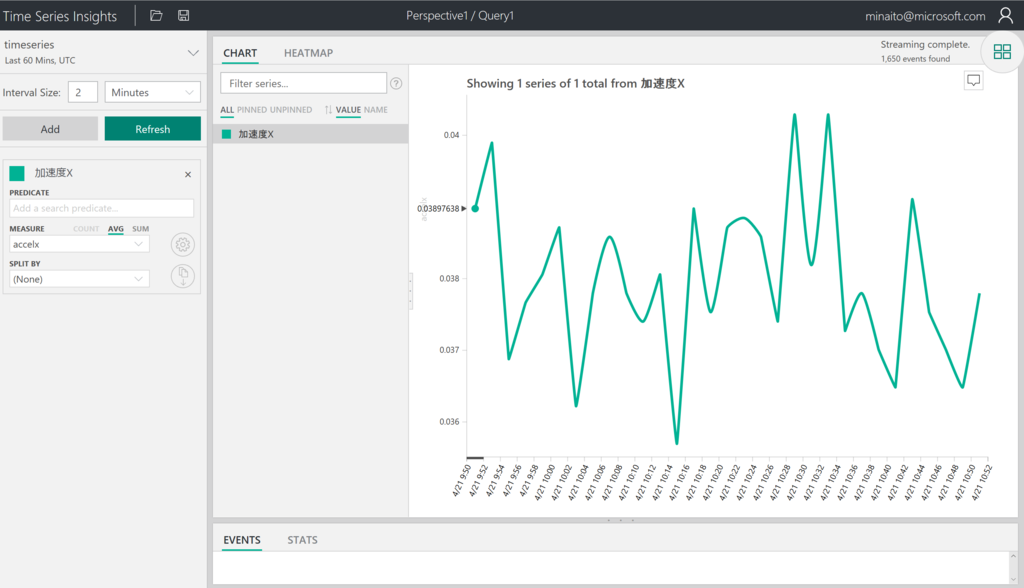This screenshot has height=588, width=1024.
Task: Open the accelx measure dropdown
Action: click(x=79, y=244)
